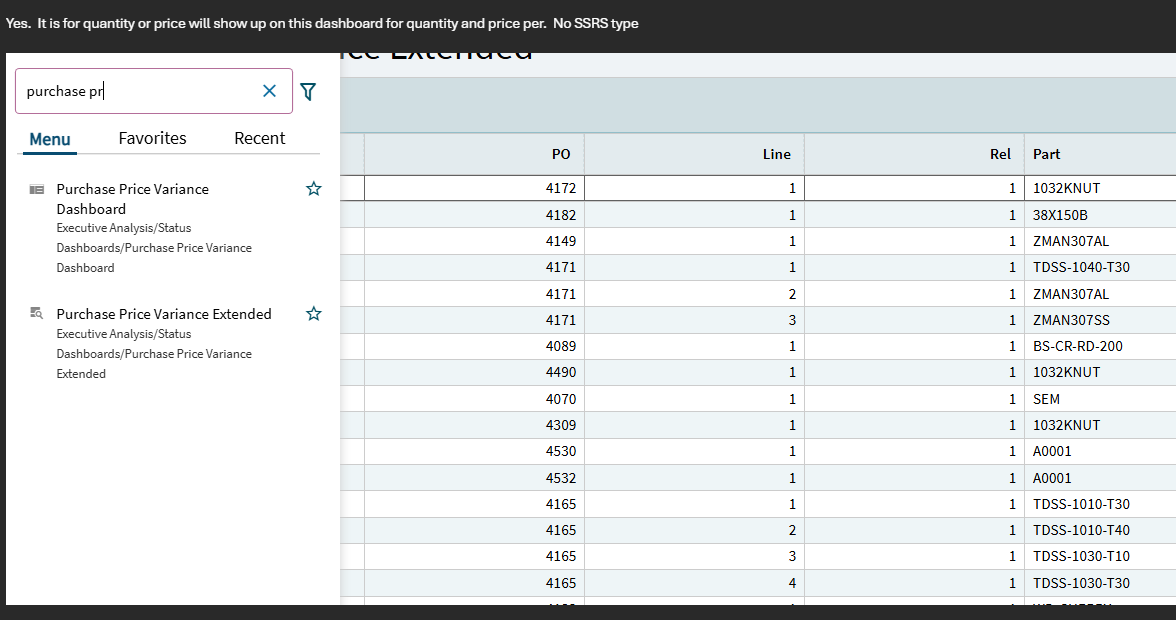Screen dimensions: 1176x620
Task: Select the PO 4532 cell
Action: (x=474, y=478)
